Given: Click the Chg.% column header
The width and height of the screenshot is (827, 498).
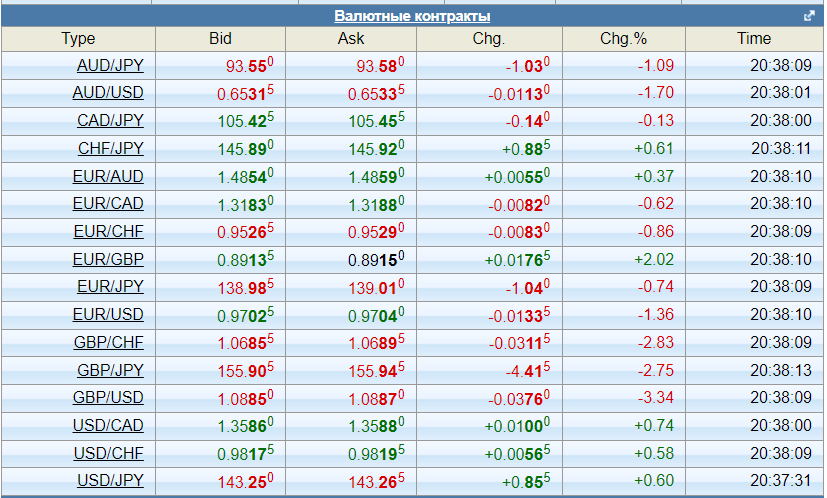Looking at the screenshot, I should (623, 38).
